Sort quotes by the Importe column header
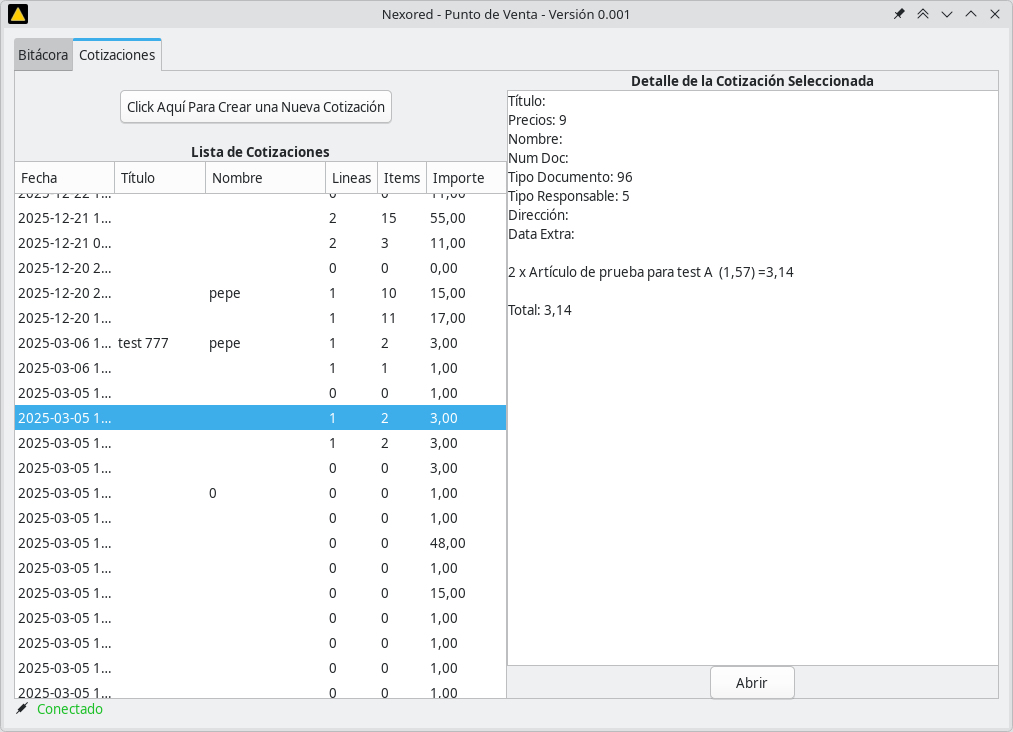 pyautogui.click(x=465, y=178)
